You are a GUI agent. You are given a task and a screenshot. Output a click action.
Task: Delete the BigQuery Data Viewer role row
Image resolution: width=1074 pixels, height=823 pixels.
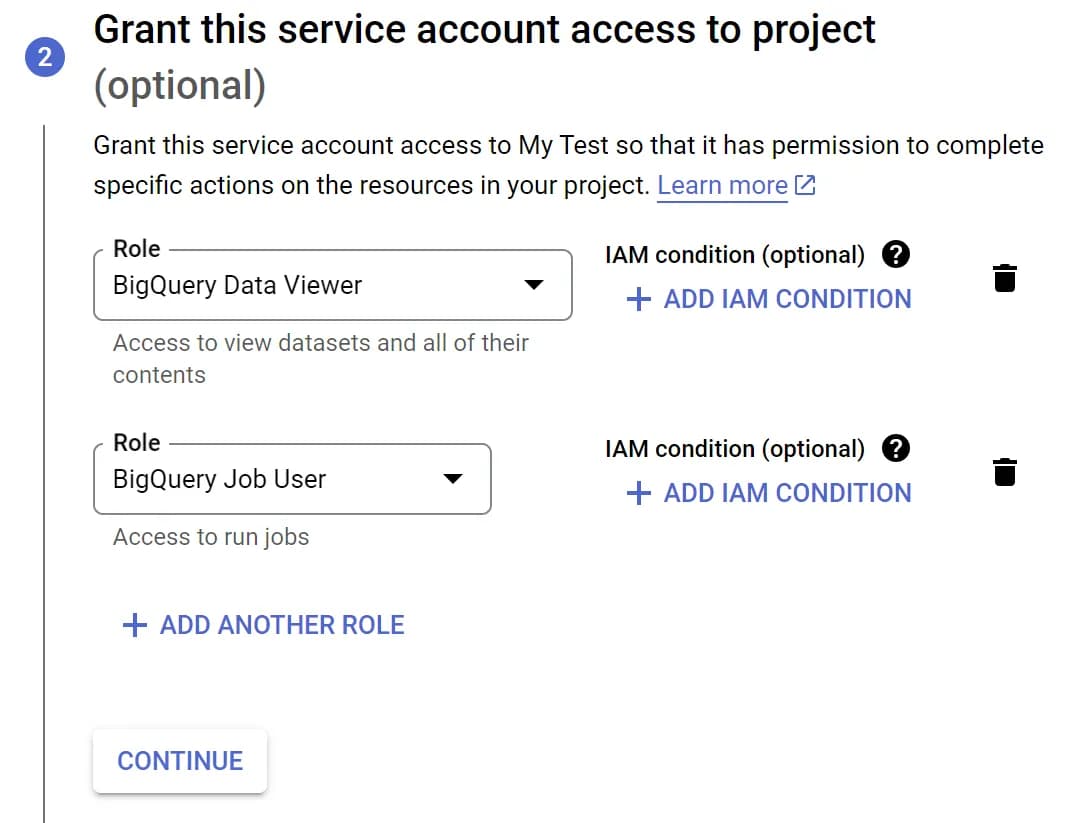pos(1005,278)
